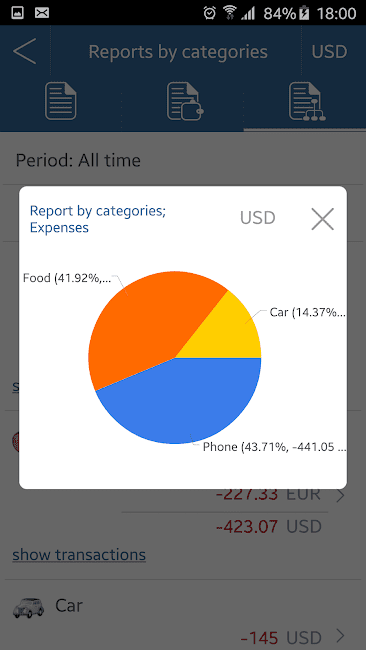The image size is (366, 650).
Task: Close the pie chart dialog with X
Action: click(x=322, y=219)
